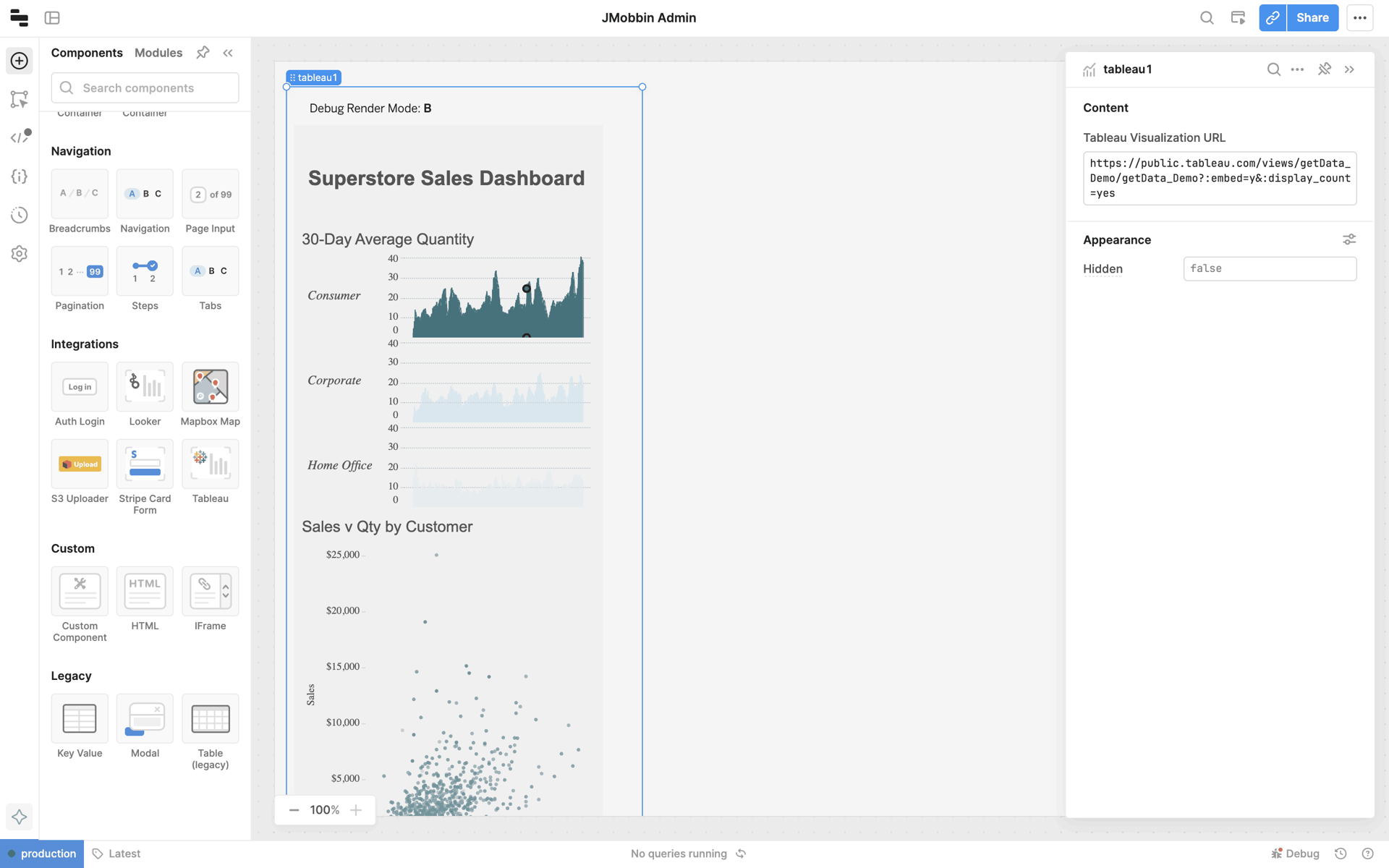Select the Mapbox Map component
Screen dimensions: 1389x868
pyautogui.click(x=210, y=394)
